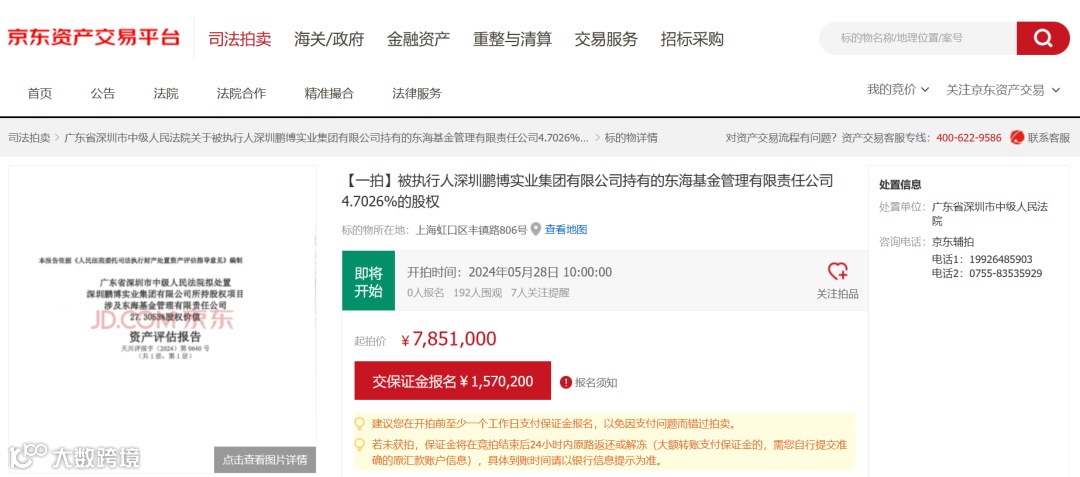The width and height of the screenshot is (1080, 477).
Task: Click 关注拍品 label
Action: coord(838,294)
